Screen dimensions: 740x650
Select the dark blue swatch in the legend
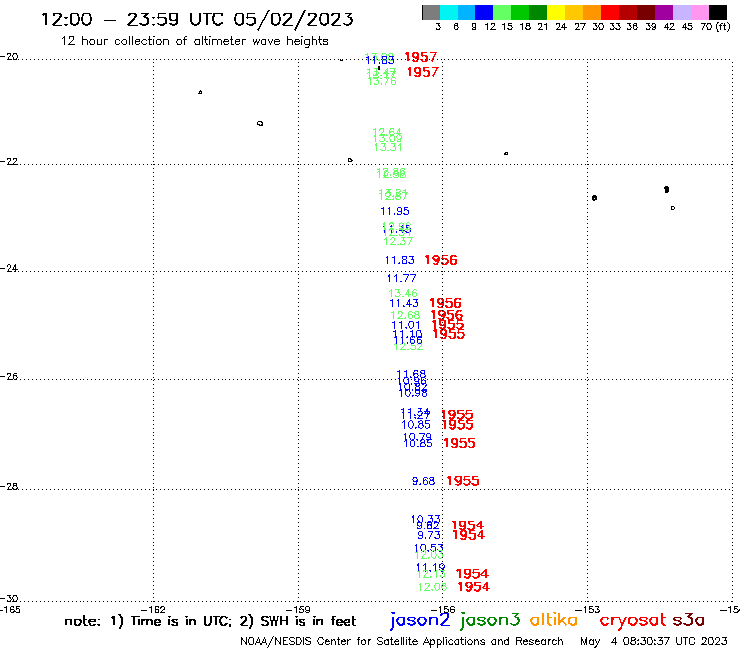(484, 12)
